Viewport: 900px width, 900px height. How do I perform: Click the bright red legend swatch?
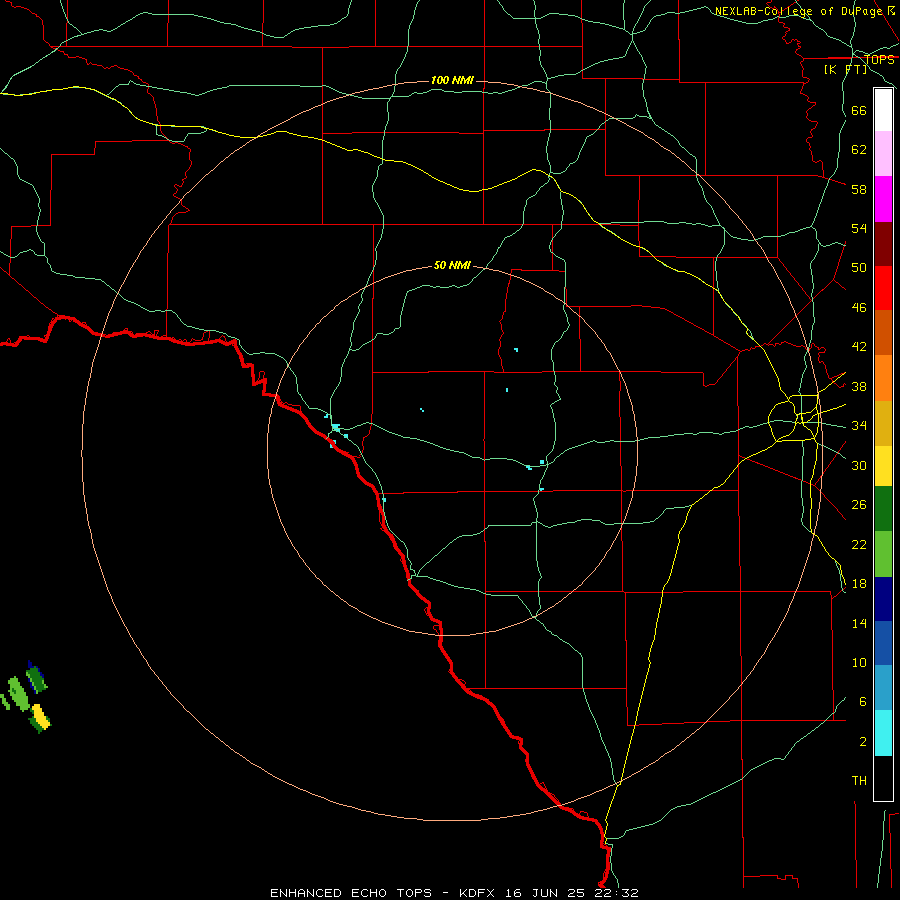click(x=883, y=288)
